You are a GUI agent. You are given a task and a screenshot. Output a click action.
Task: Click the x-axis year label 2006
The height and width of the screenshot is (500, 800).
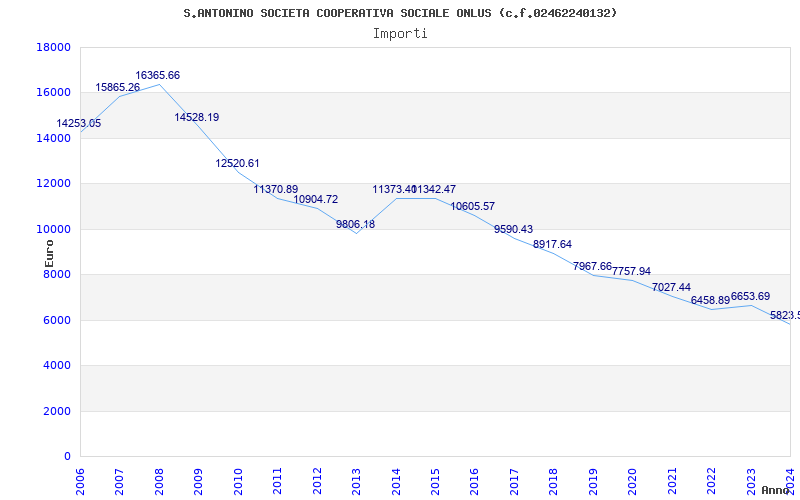click(x=81, y=480)
